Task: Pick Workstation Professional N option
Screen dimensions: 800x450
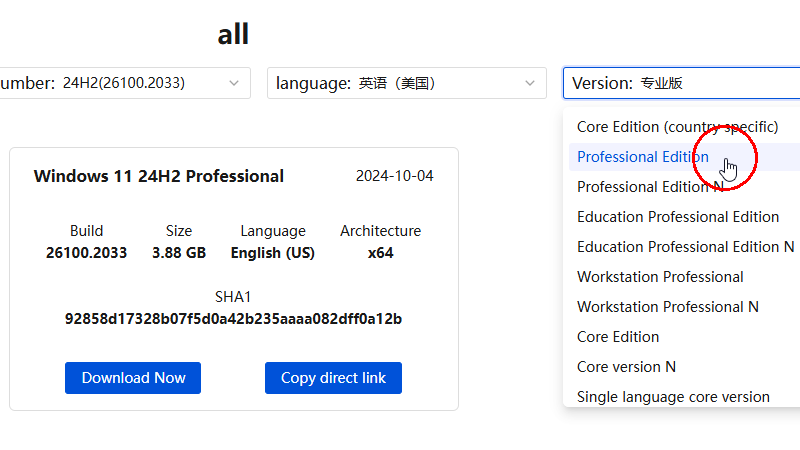Action: tap(667, 307)
